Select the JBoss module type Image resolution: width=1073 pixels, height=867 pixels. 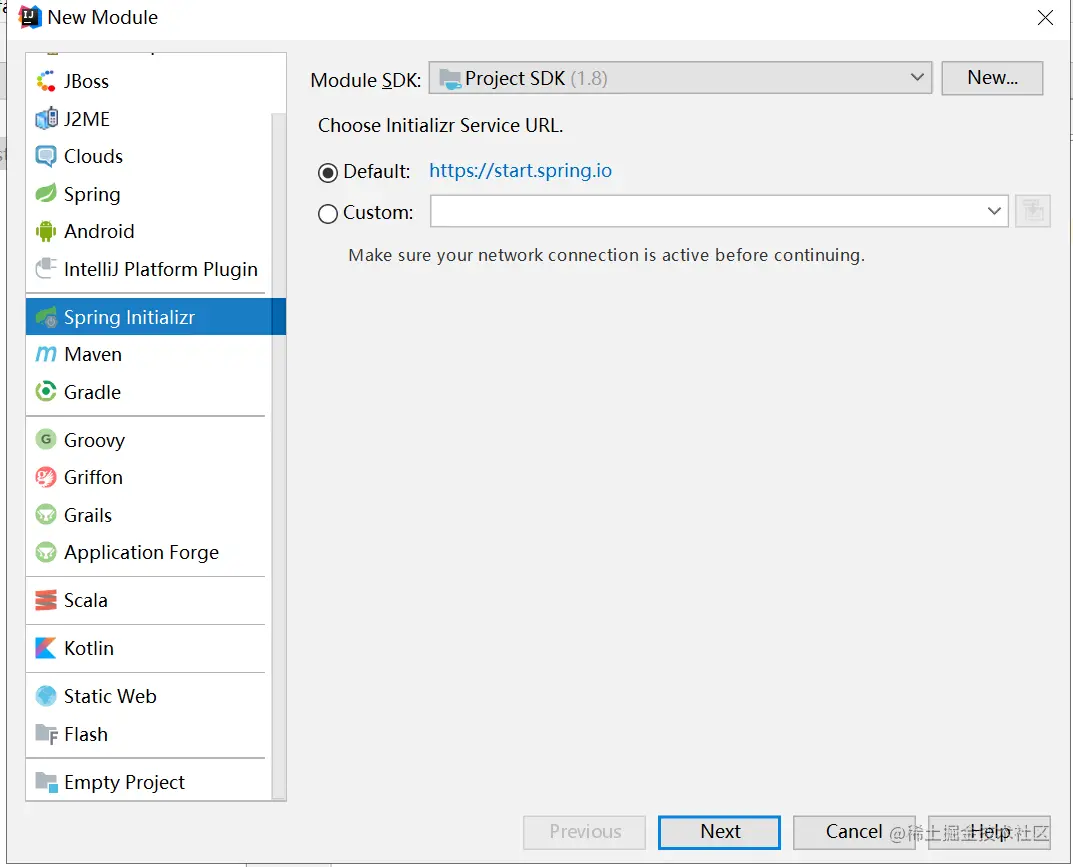point(148,81)
